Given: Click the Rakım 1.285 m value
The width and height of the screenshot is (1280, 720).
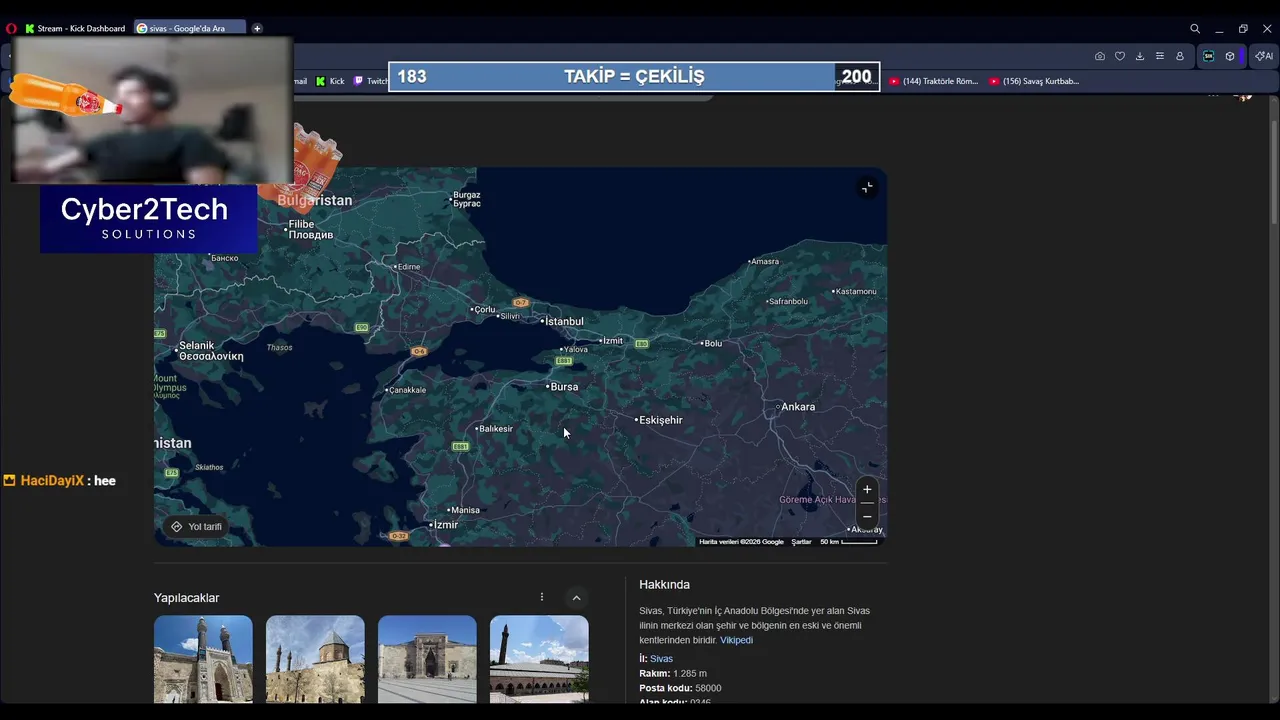Looking at the screenshot, I should pos(690,674).
